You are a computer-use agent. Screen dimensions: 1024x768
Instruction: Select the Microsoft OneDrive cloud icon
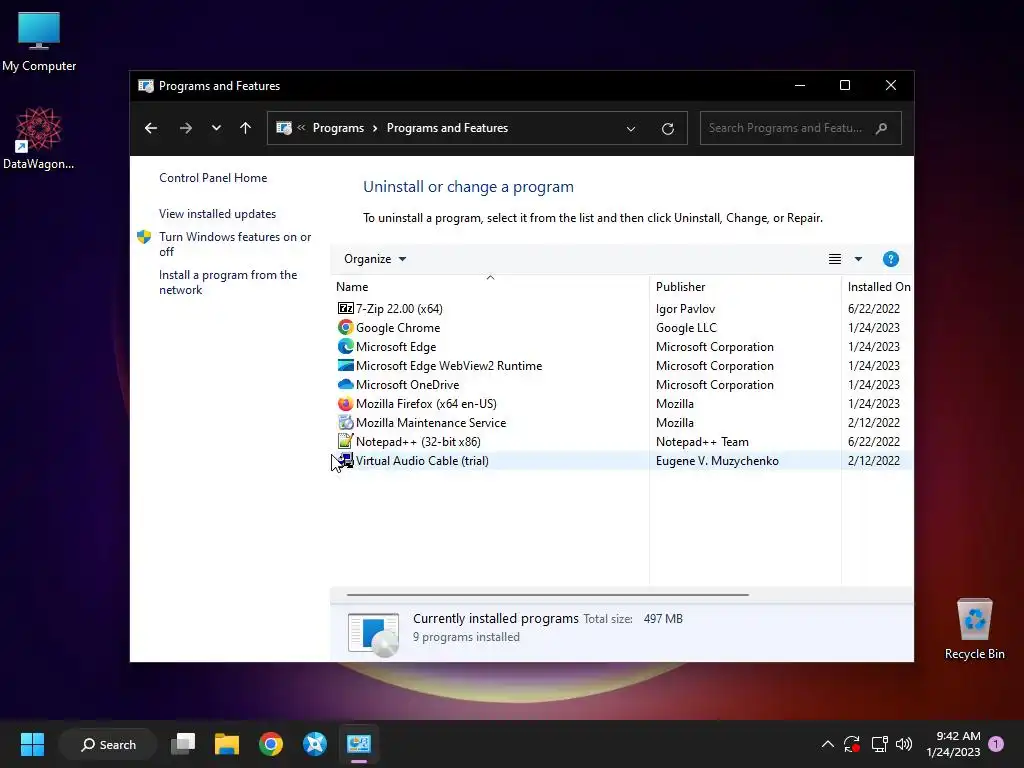click(345, 384)
